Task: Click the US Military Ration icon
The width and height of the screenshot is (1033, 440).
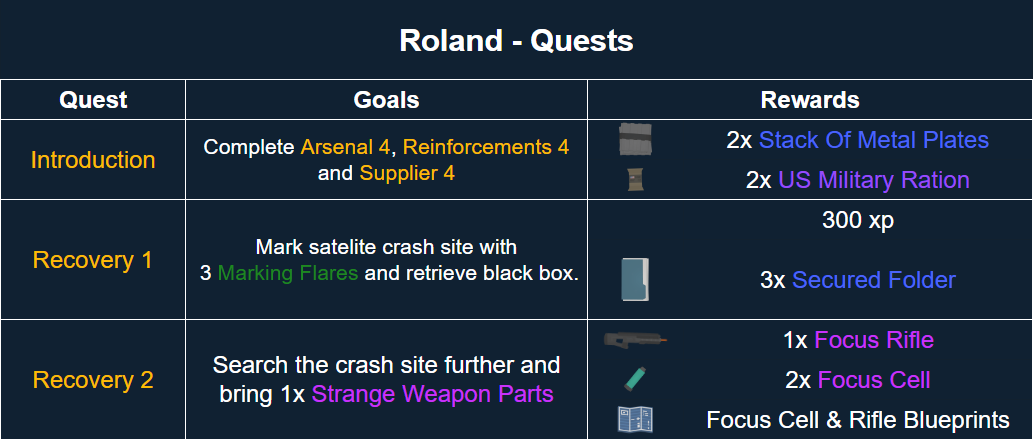Action: [x=635, y=180]
